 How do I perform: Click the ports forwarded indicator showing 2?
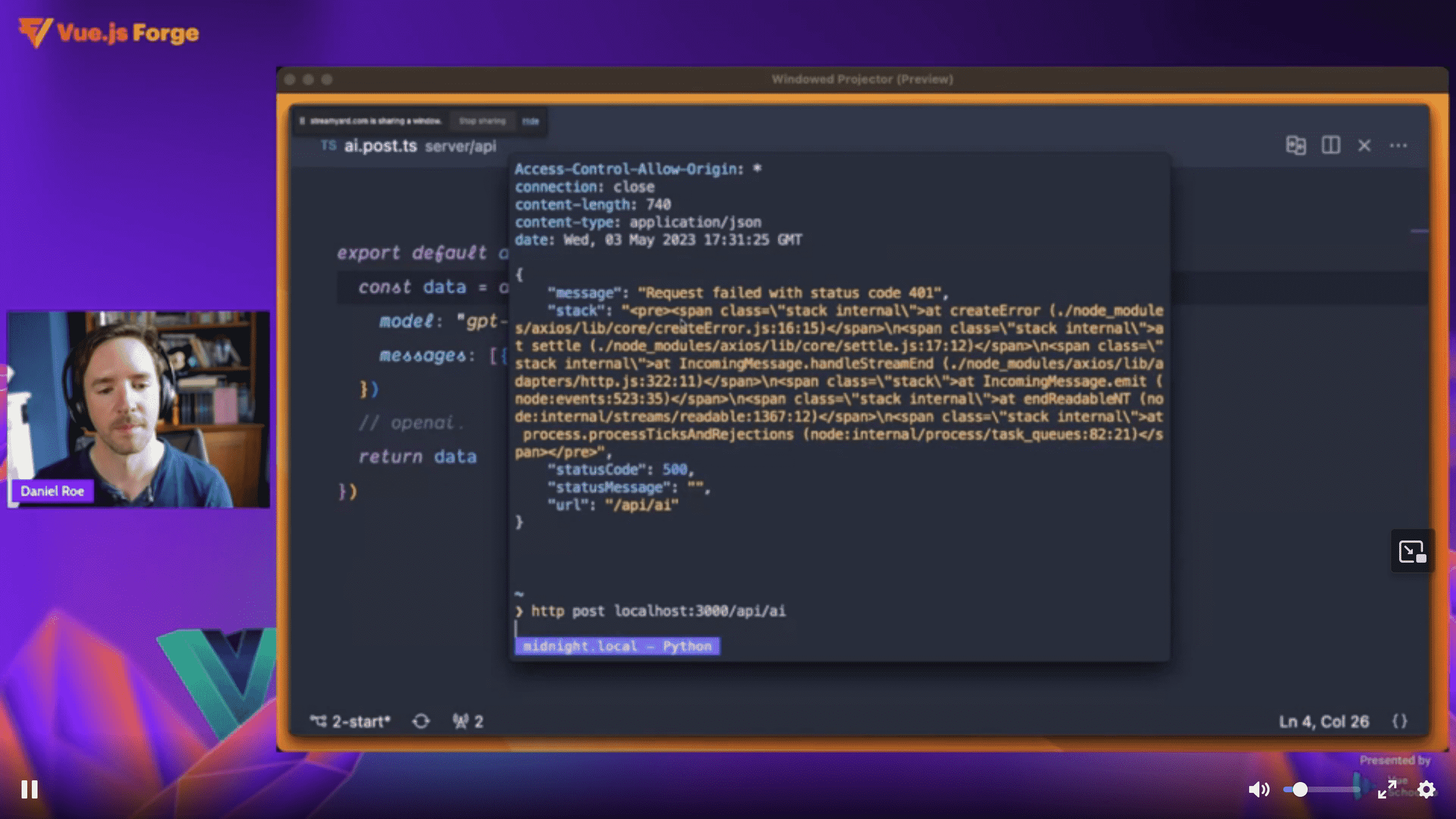tap(468, 721)
